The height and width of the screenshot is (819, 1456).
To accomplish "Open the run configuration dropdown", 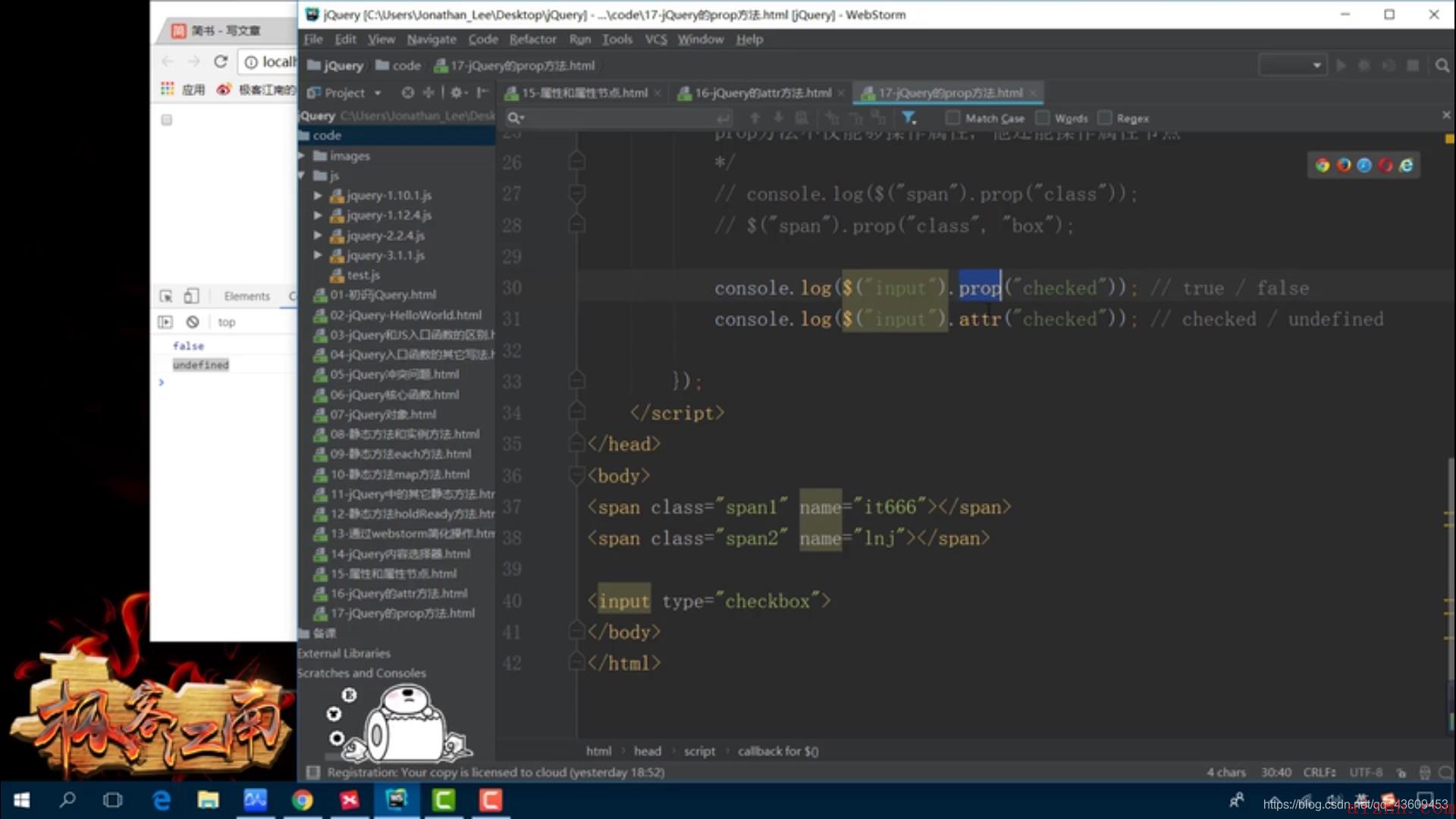I will click(x=1292, y=66).
